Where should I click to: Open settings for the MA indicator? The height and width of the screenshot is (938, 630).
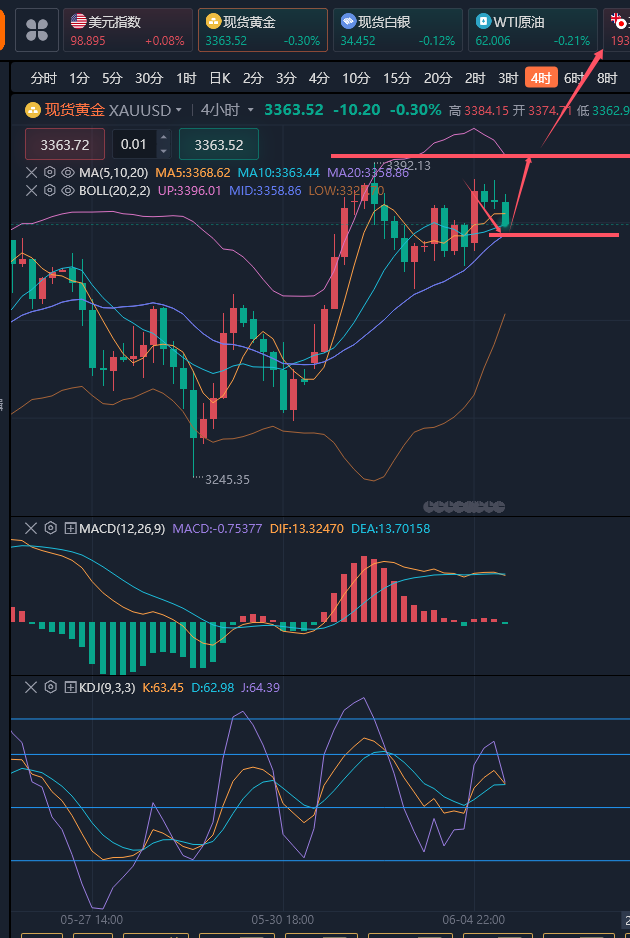tap(49, 172)
